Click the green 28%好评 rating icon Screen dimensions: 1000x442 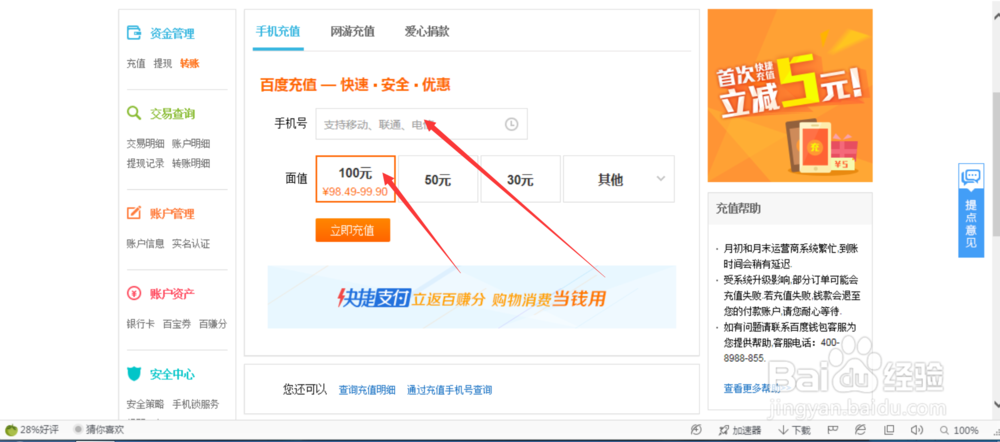click(11, 430)
